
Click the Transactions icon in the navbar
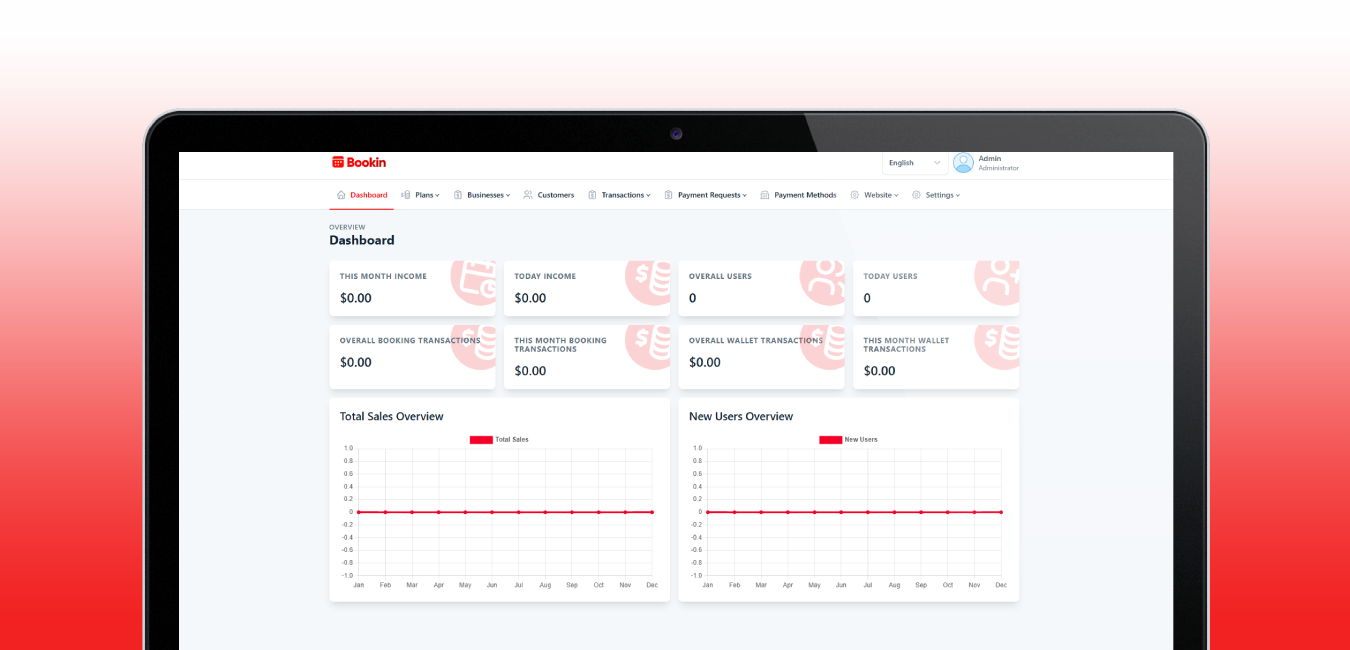point(591,195)
